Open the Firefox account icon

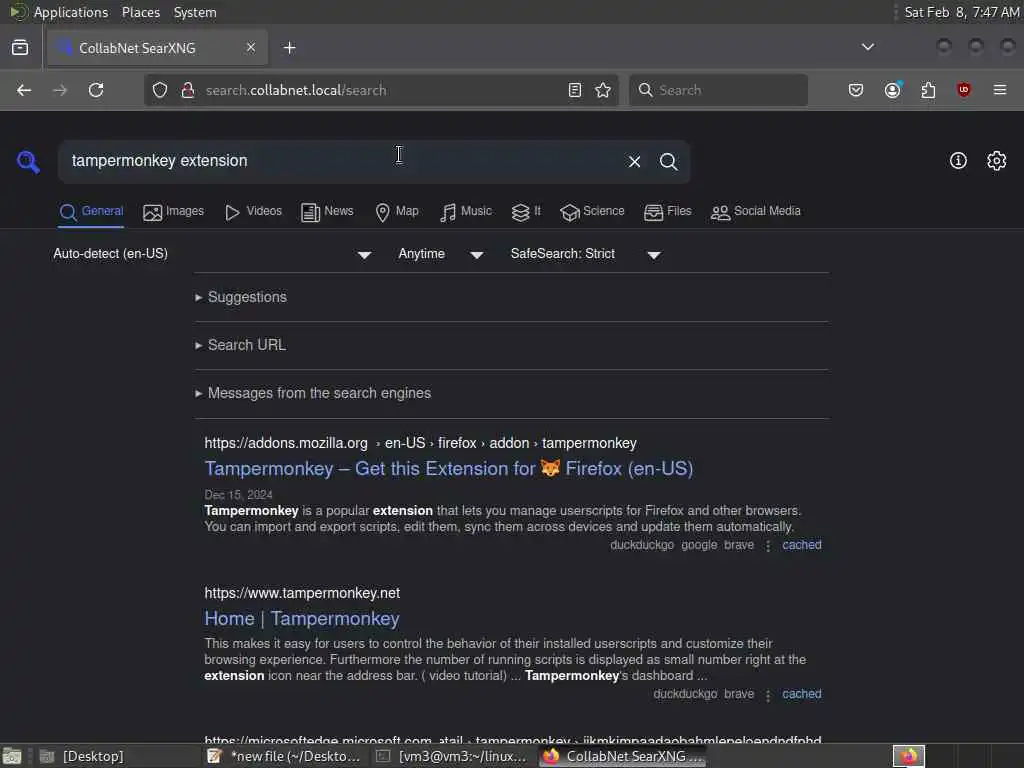pyautogui.click(x=893, y=89)
